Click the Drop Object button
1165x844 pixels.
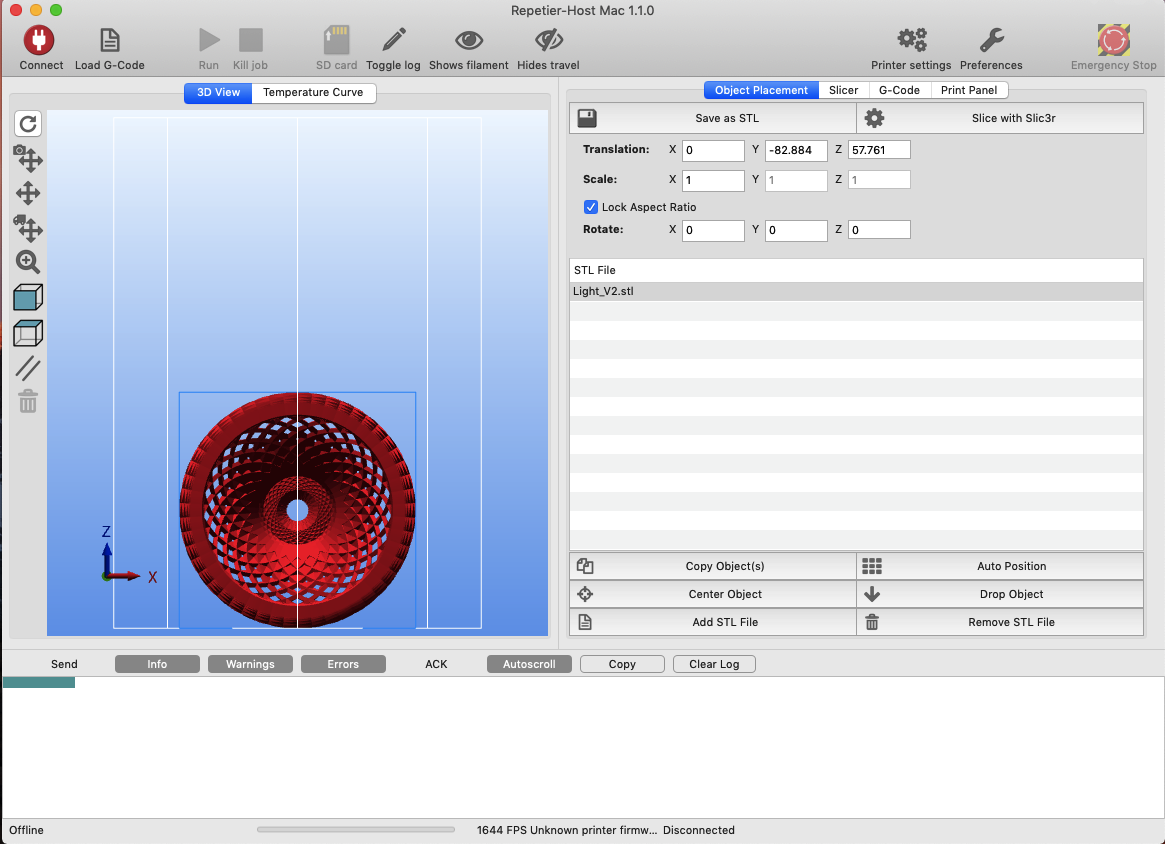click(x=1000, y=594)
